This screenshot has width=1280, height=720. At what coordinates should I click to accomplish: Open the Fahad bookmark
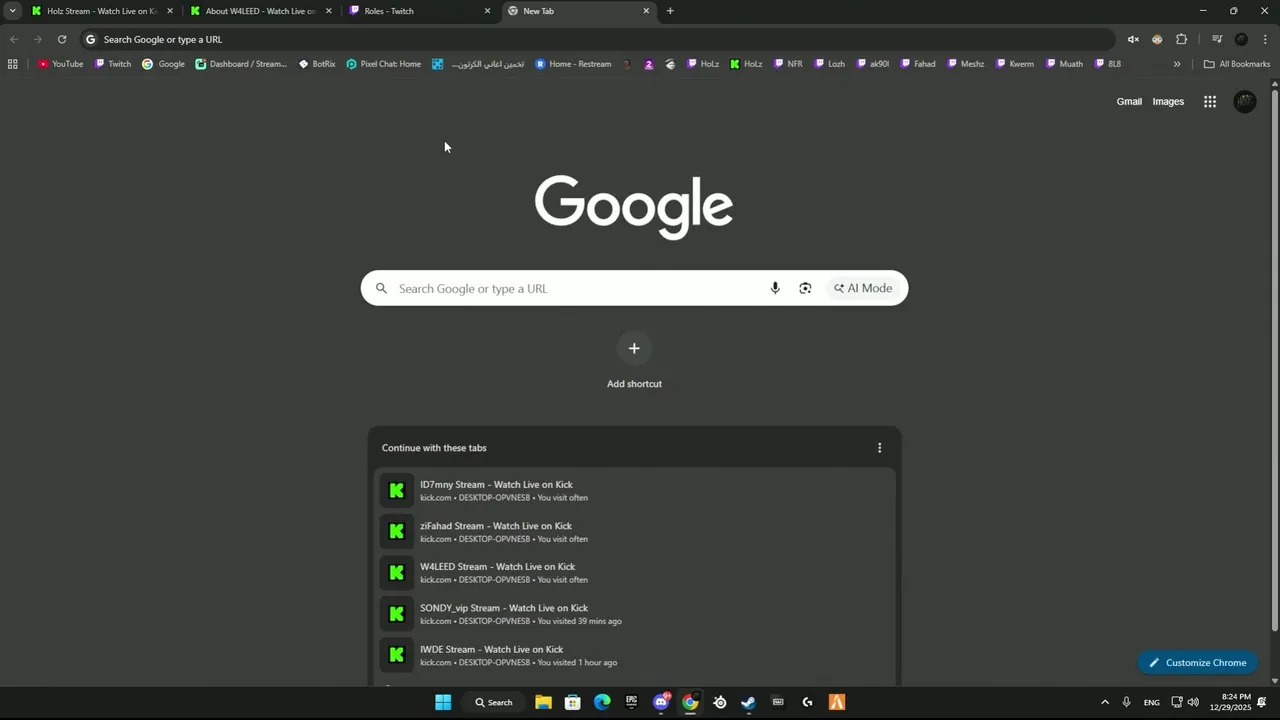click(x=917, y=64)
